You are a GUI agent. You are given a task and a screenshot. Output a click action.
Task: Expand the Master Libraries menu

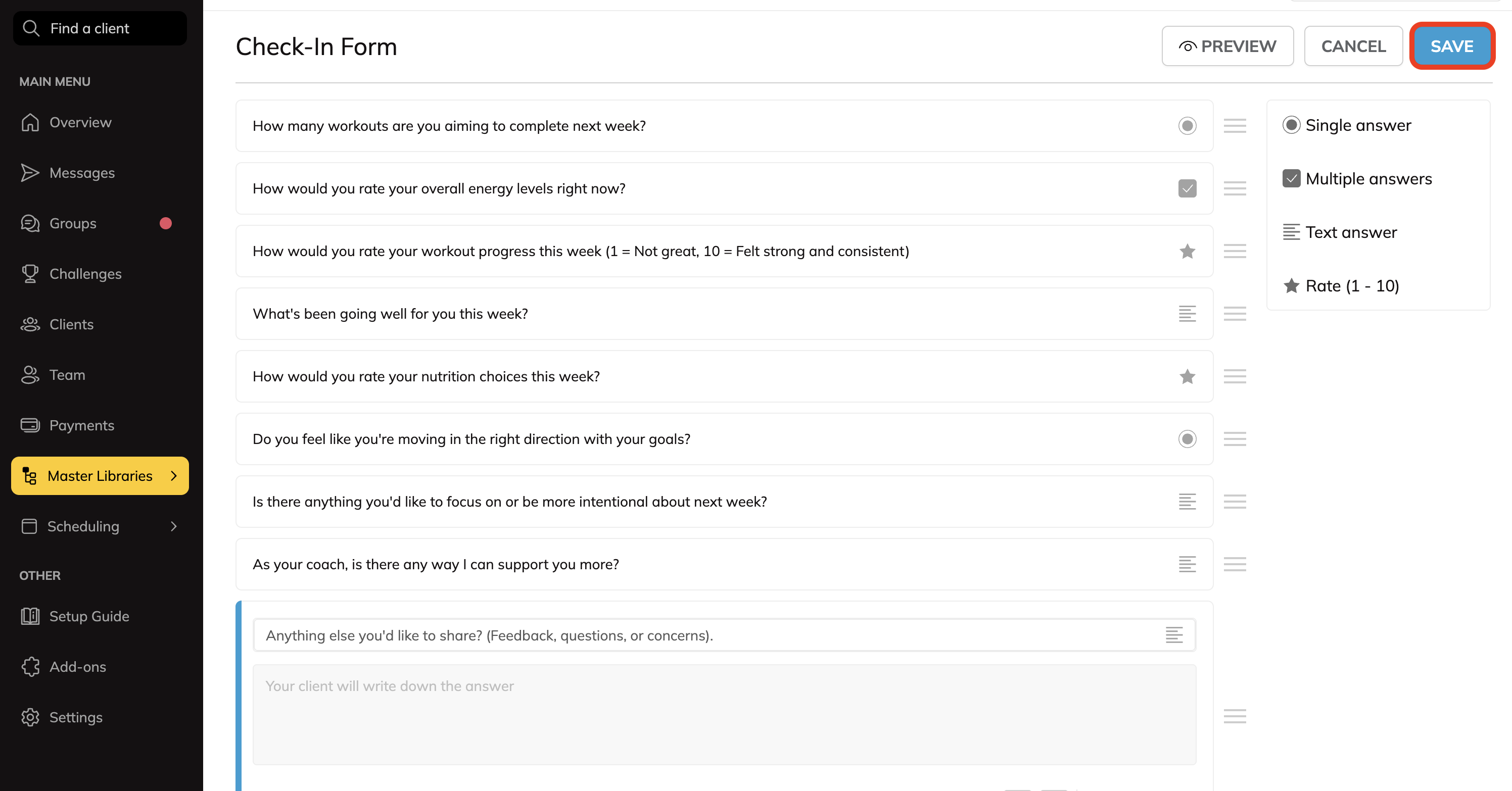100,476
